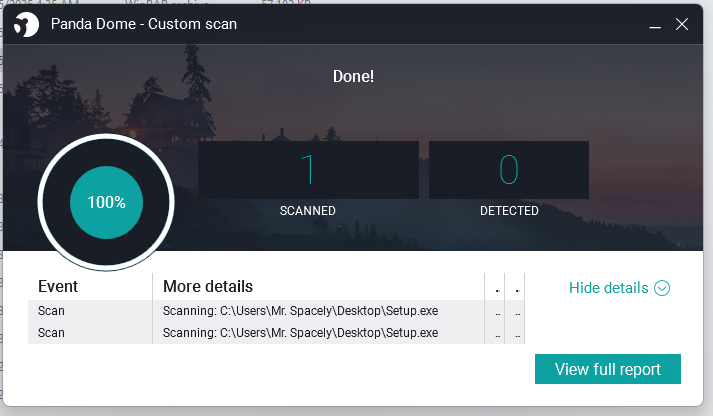Click the 100% progress circle
The width and height of the screenshot is (713, 416).
pos(106,202)
